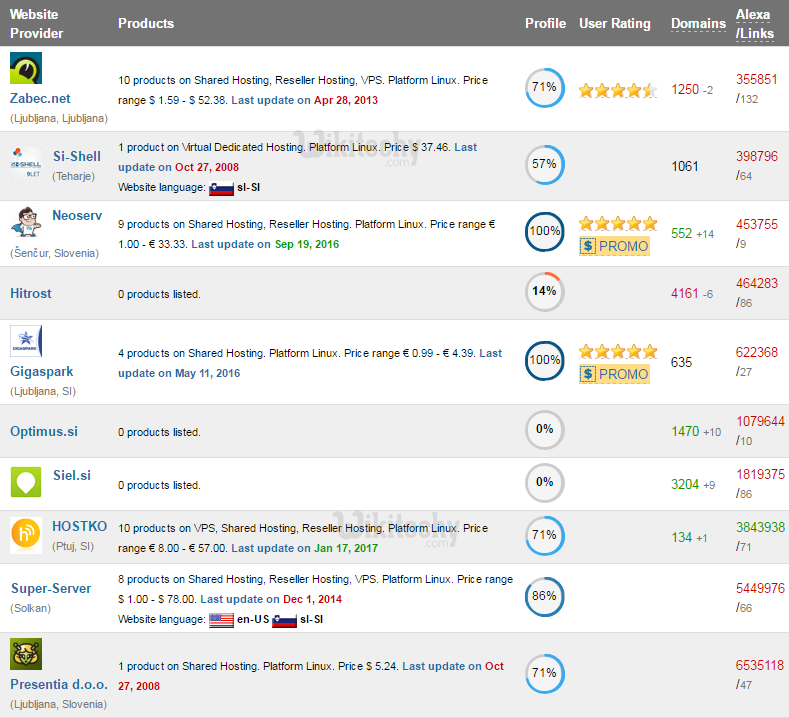Click the Presentia d.o.o. owl logo

[x=26, y=655]
